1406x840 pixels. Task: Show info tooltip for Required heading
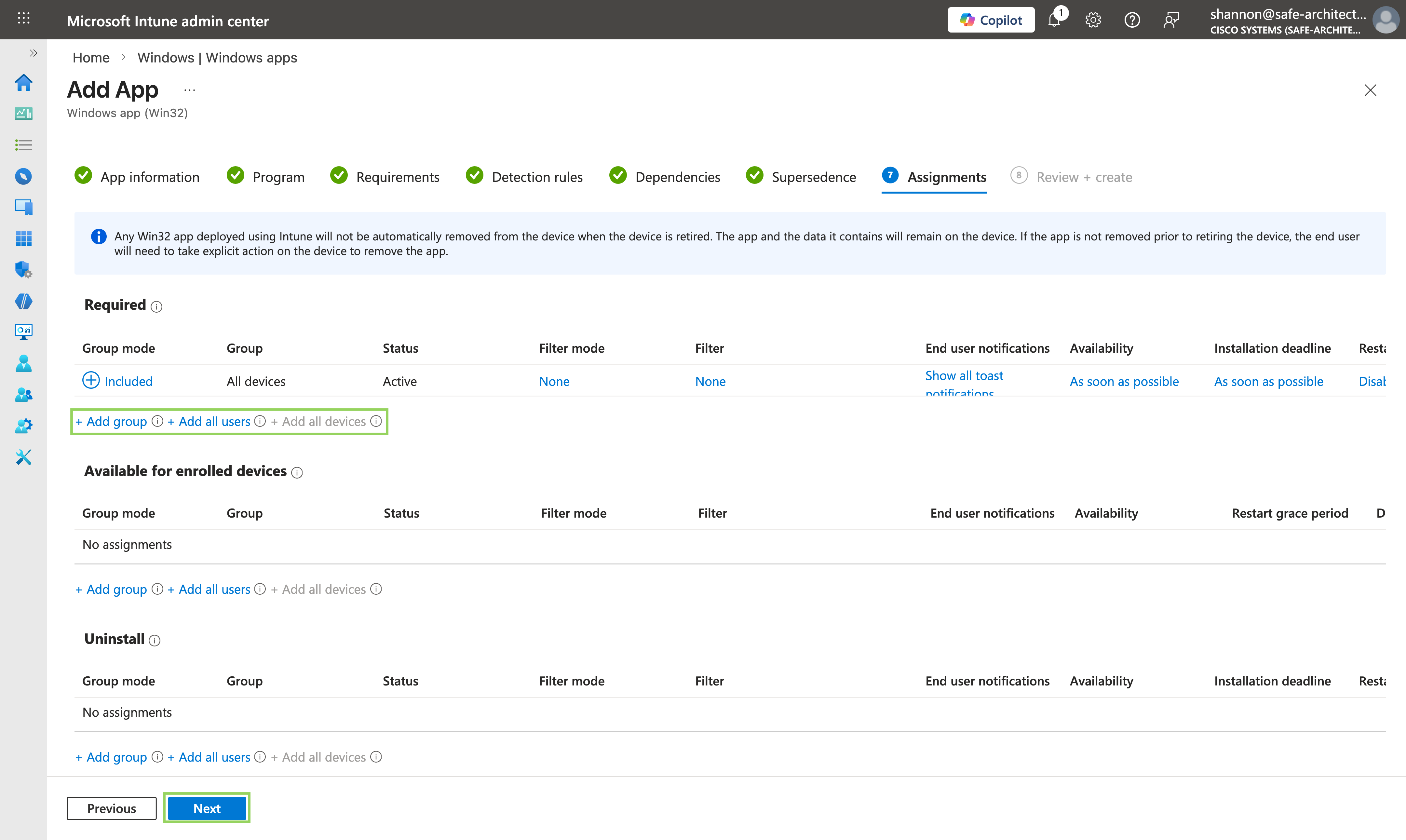tap(156, 307)
